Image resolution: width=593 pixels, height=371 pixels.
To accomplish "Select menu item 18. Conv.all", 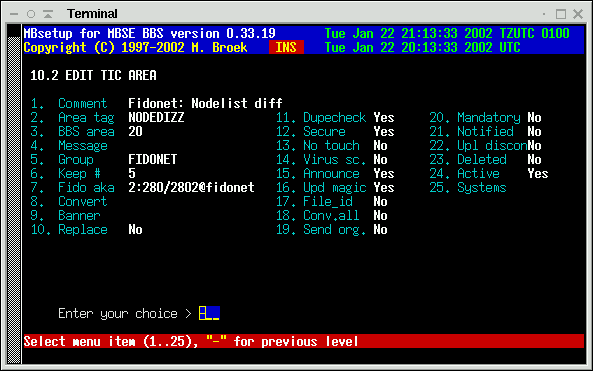I will tap(317, 216).
